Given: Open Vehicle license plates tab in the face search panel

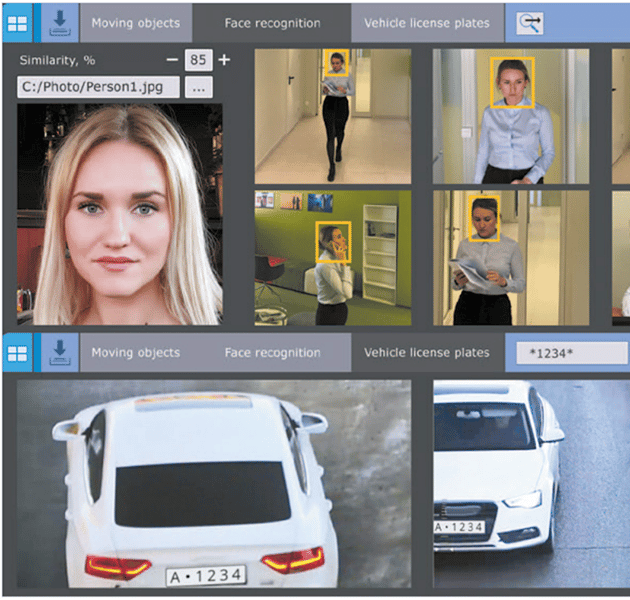Looking at the screenshot, I should [x=427, y=22].
